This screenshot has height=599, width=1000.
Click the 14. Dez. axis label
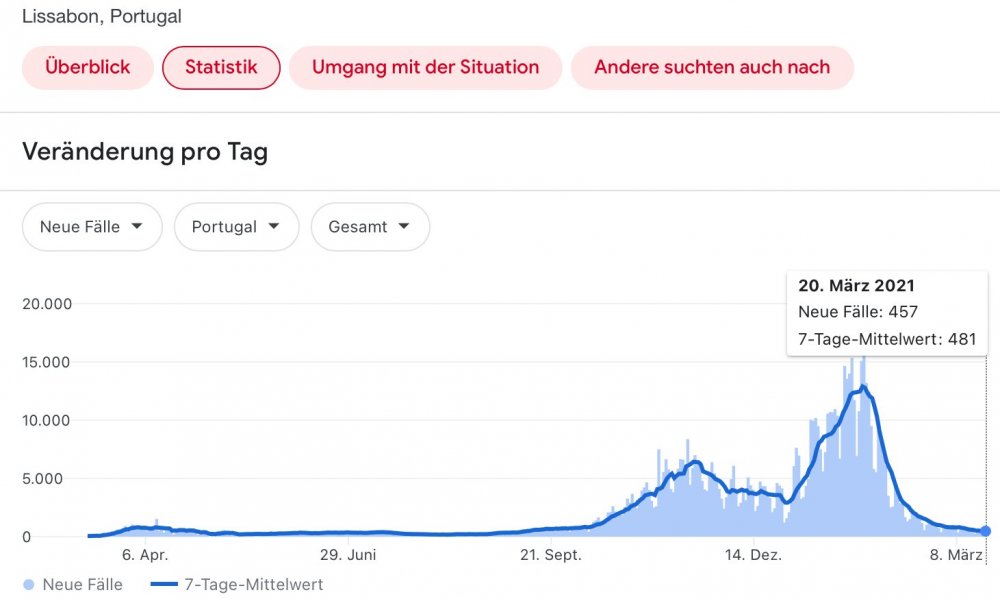click(753, 555)
